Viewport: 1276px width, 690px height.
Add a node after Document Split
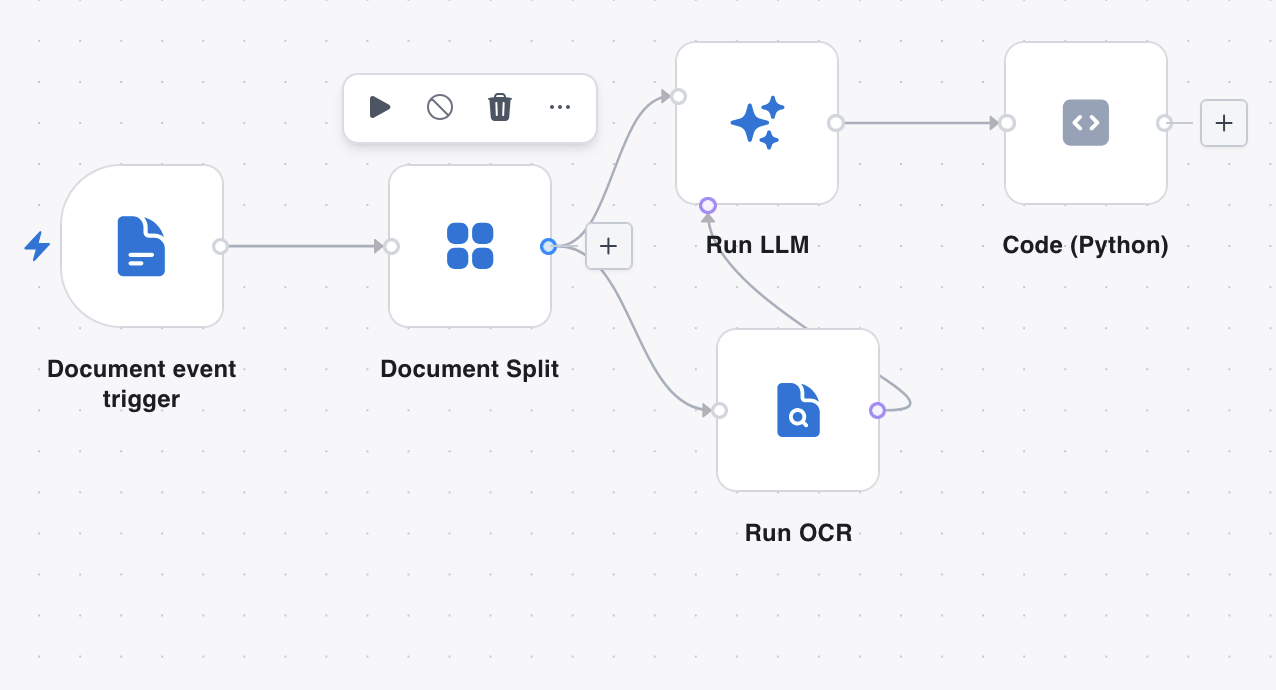click(x=609, y=246)
